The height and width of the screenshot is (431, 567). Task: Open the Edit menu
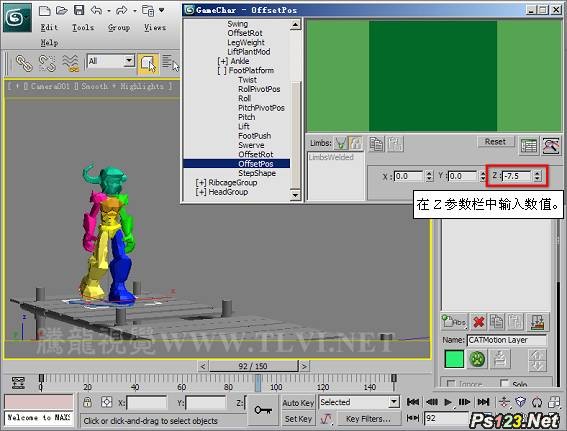pos(49,27)
